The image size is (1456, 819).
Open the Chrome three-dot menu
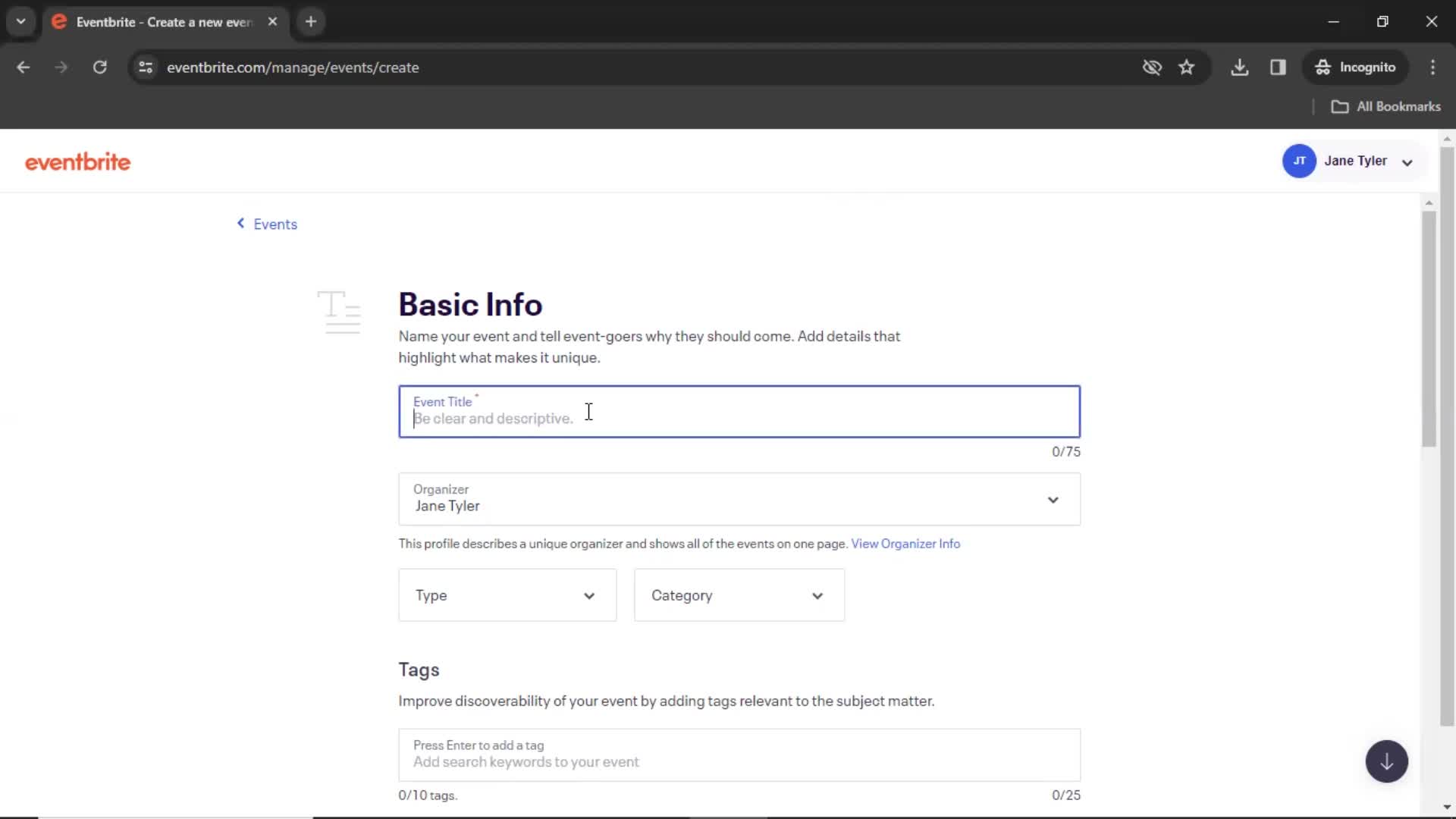point(1432,67)
